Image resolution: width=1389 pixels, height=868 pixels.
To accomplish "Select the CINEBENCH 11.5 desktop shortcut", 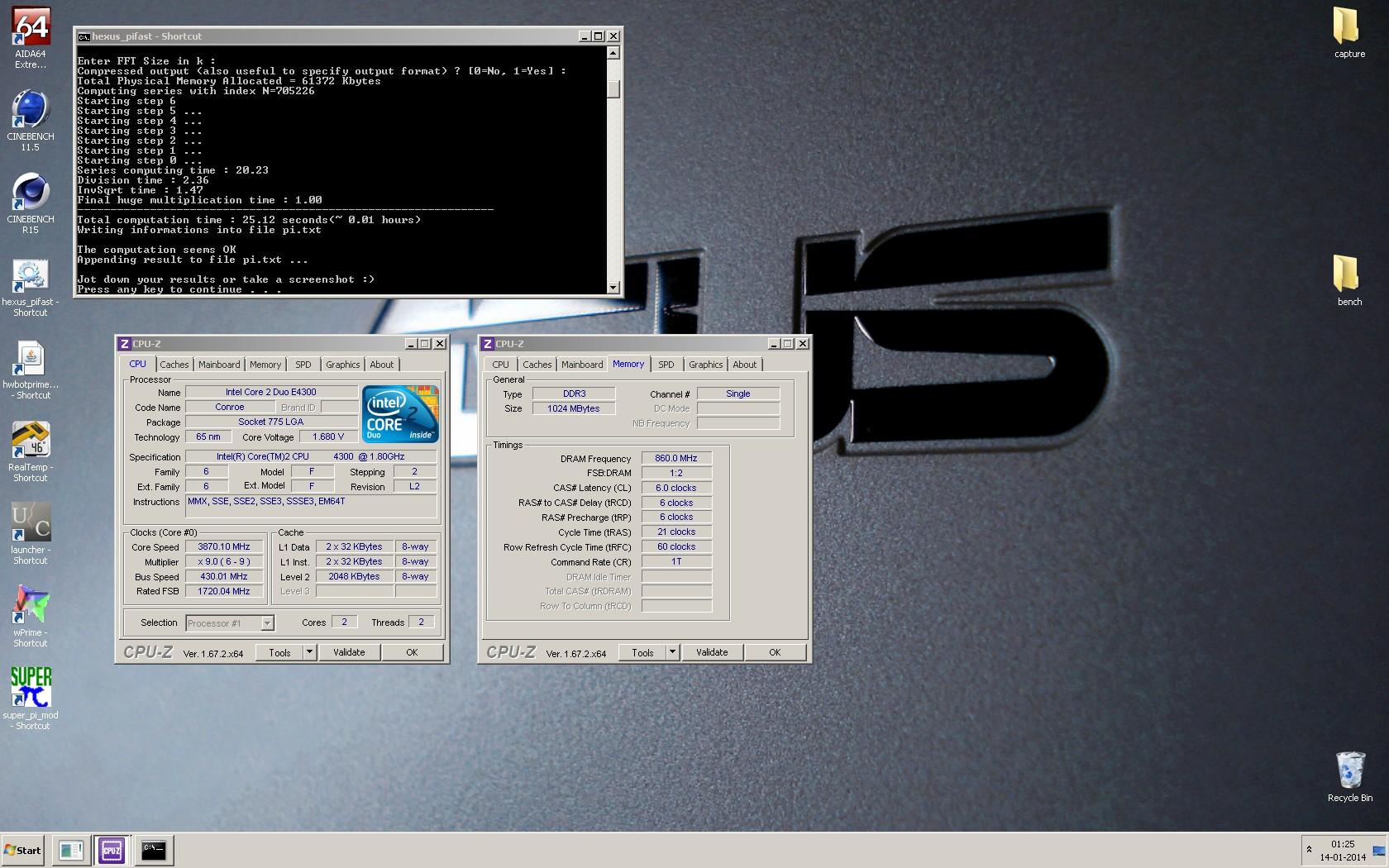I will pos(31,120).
